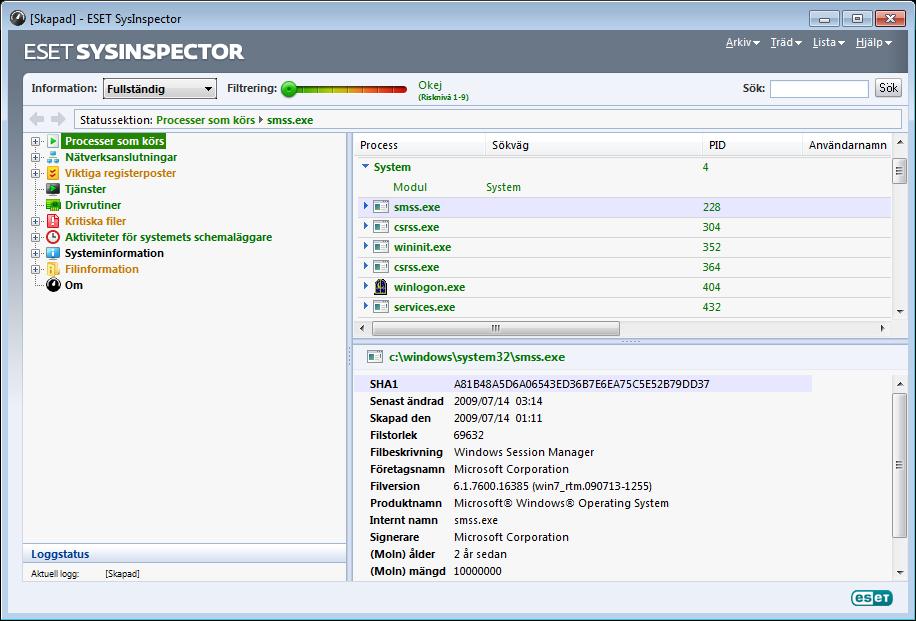The width and height of the screenshot is (916, 621).
Task: Sort by the Sökväg column header
Action: 594,145
